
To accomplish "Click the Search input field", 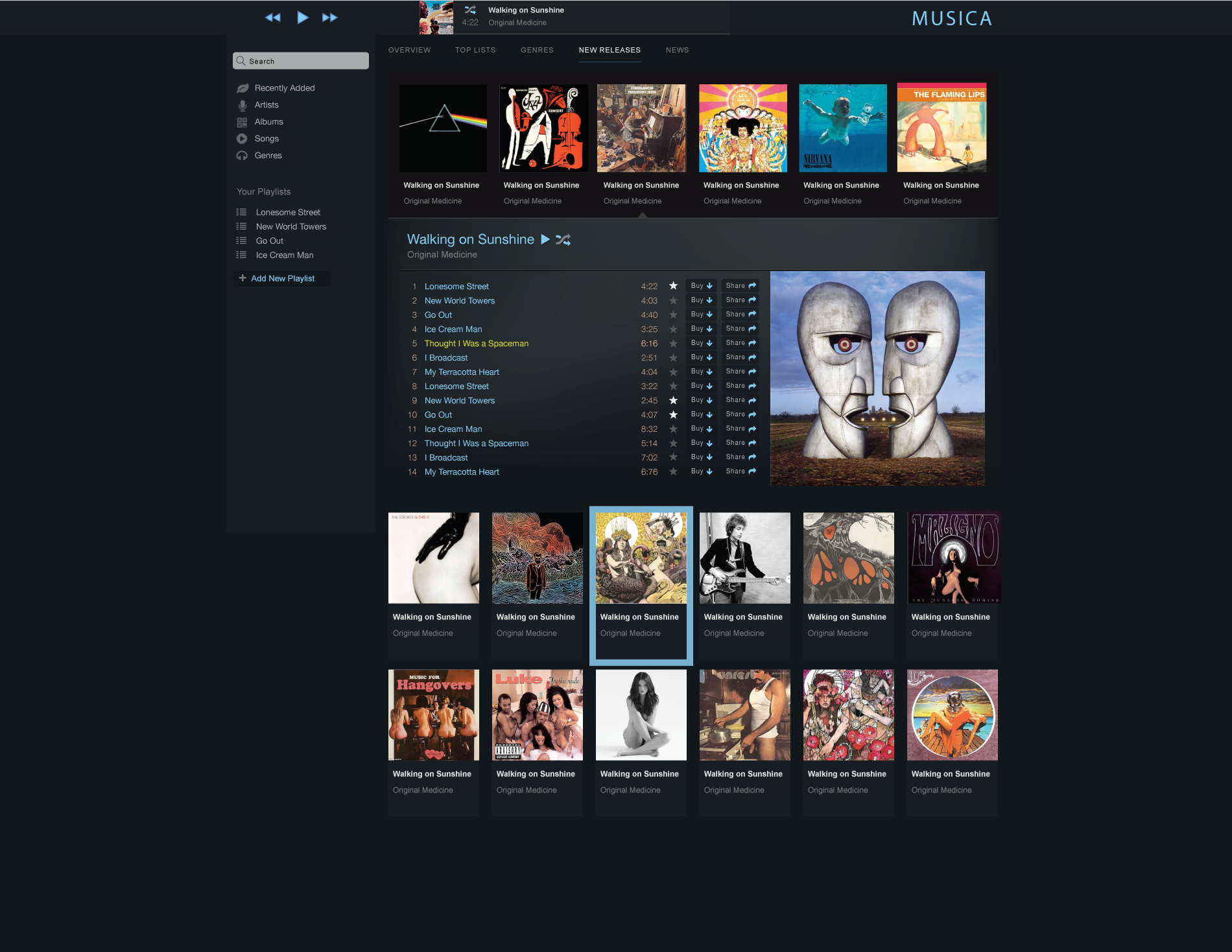I will pyautogui.click(x=301, y=61).
